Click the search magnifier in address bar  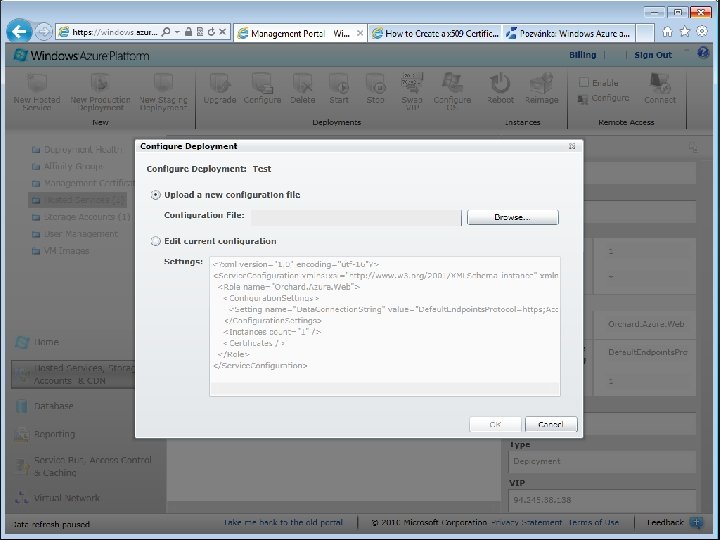point(166,32)
